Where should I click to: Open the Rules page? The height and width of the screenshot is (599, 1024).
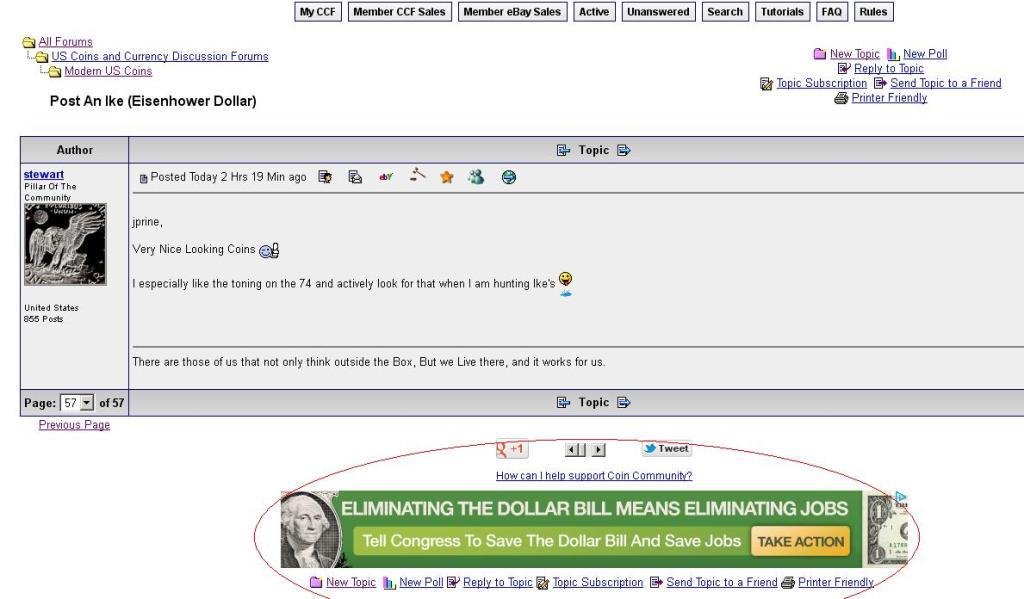(873, 12)
